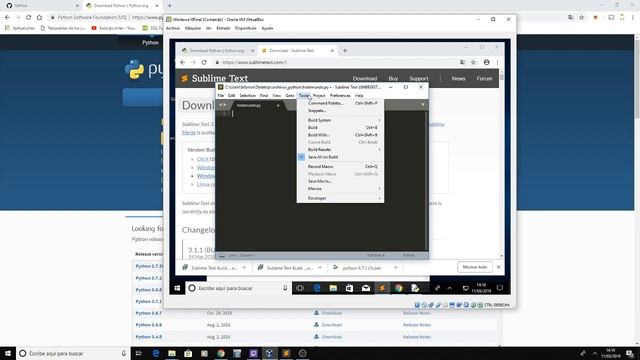Click host Windows Start button
This screenshot has height=360, width=640.
(8, 353)
